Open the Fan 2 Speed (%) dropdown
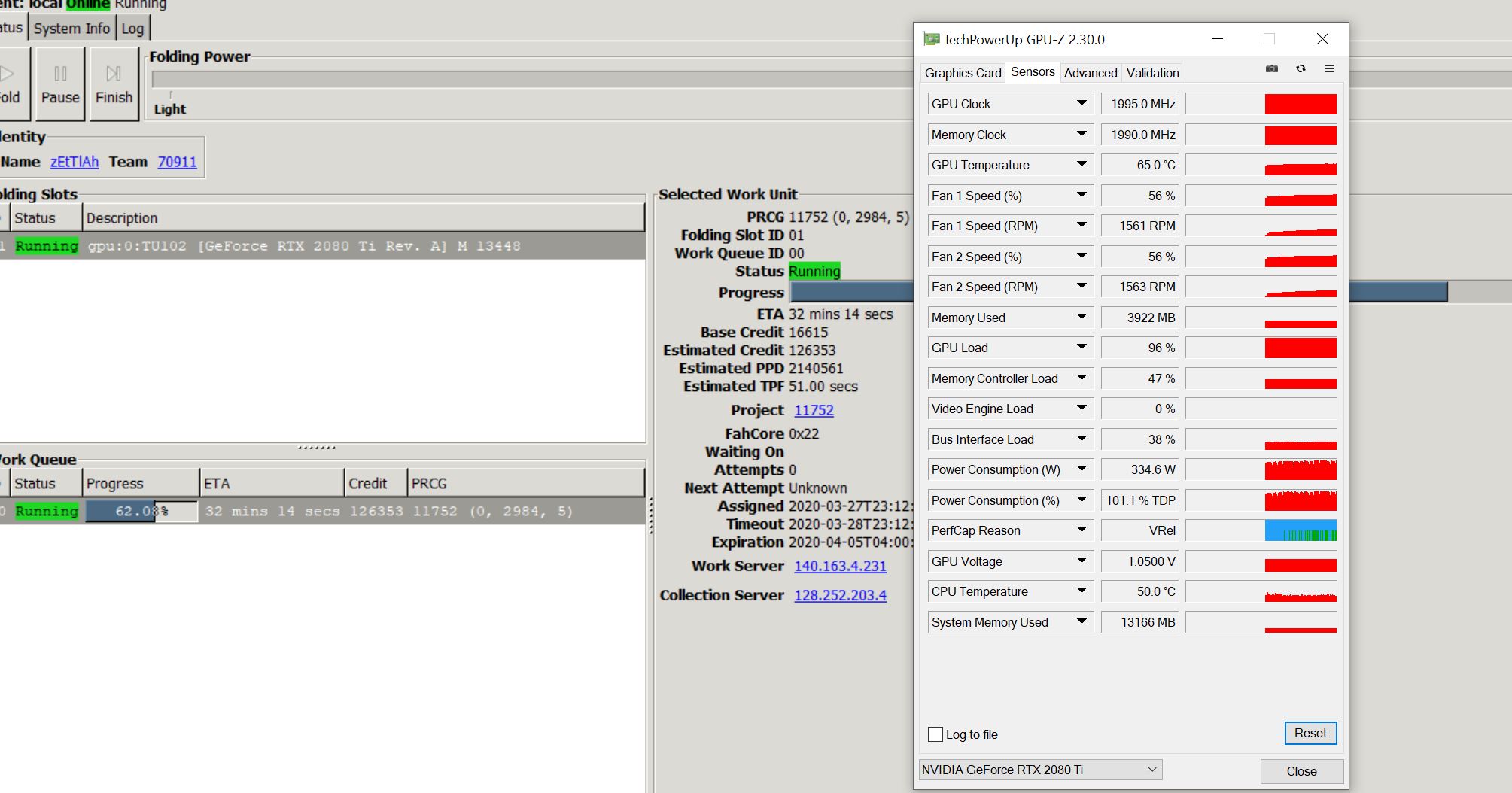Viewport: 1512px width, 793px height. pyautogui.click(x=1082, y=256)
